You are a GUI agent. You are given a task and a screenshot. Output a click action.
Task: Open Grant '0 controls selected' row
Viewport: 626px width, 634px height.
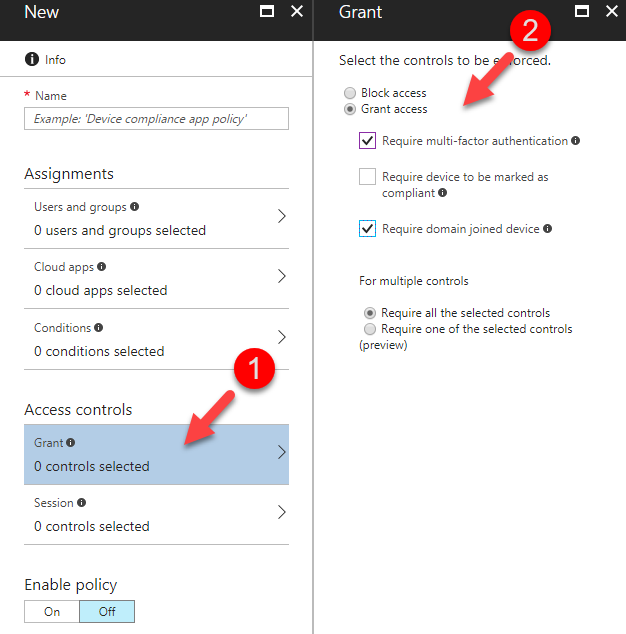[x=156, y=454]
